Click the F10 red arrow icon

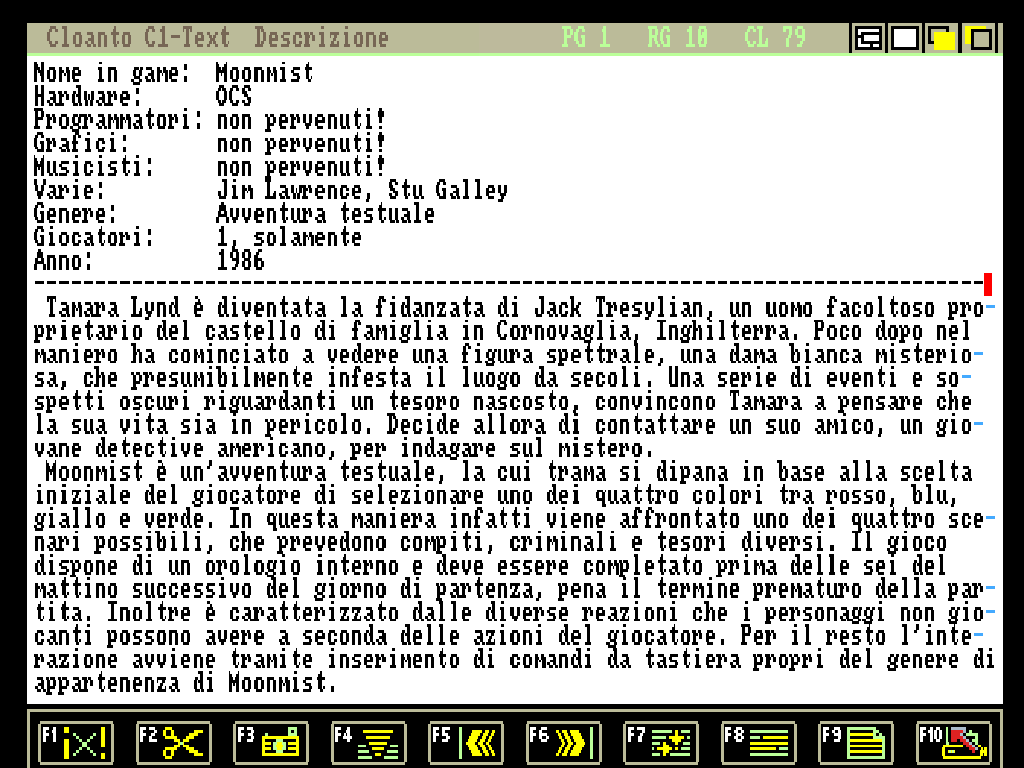[954, 742]
